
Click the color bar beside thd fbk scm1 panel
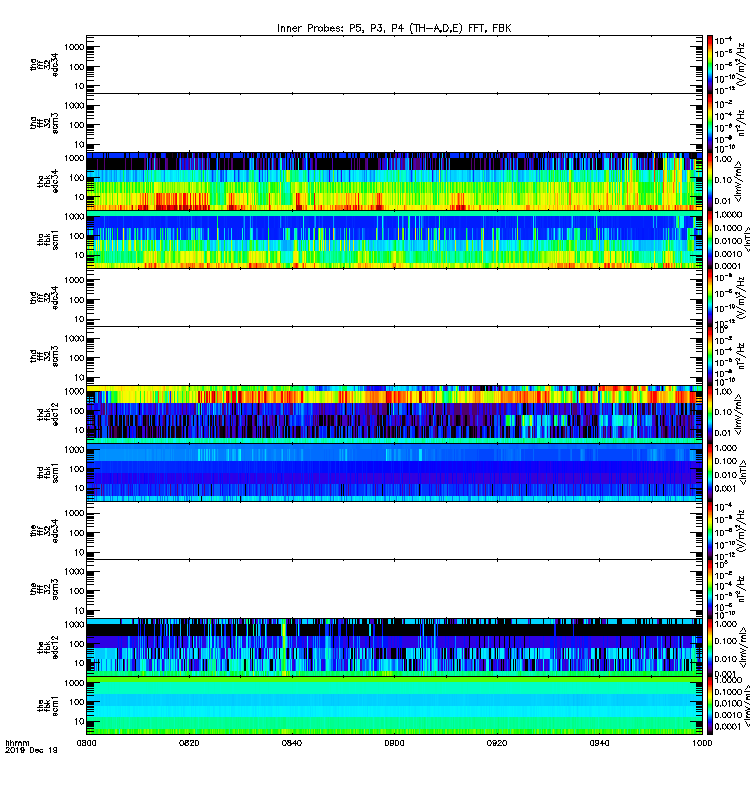pos(710,472)
